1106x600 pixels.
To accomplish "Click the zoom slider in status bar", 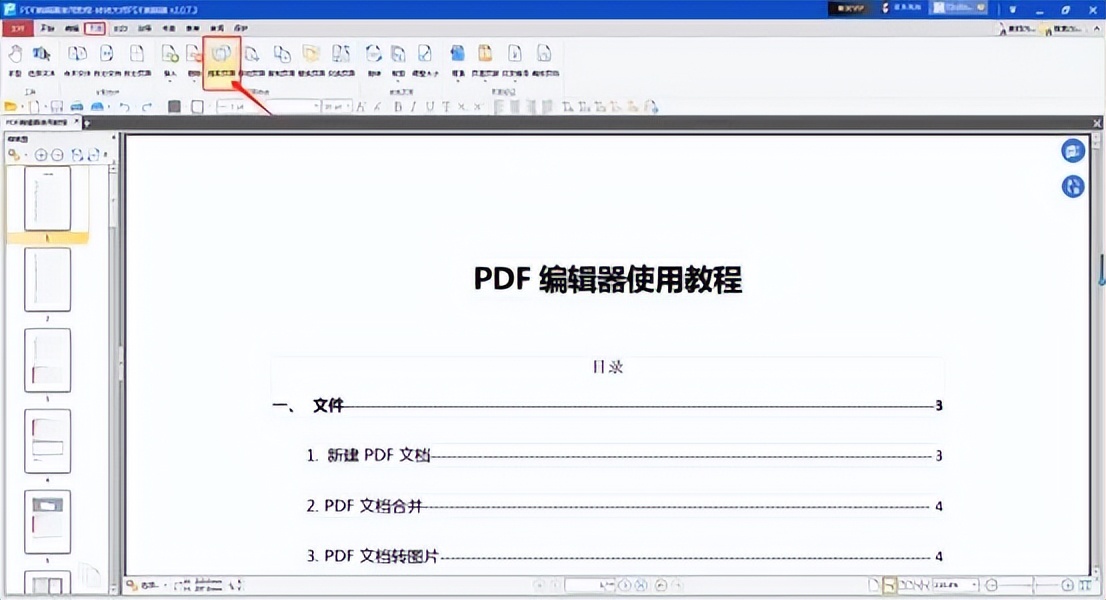I will [x=1030, y=585].
